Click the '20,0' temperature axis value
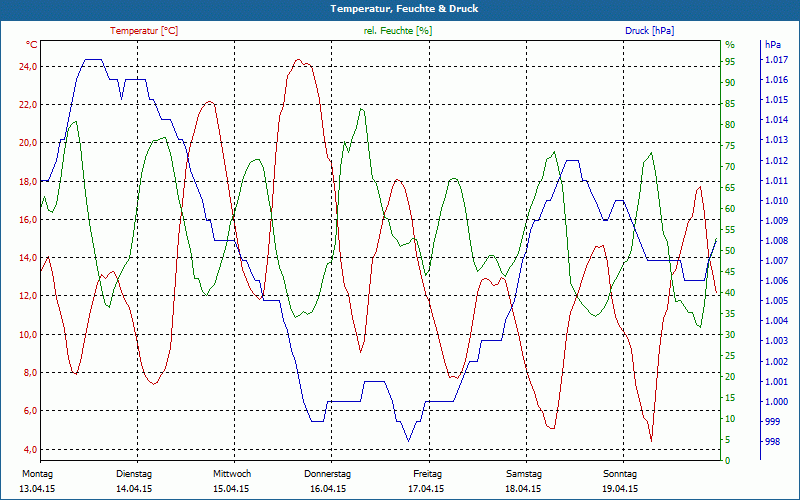The width and height of the screenshot is (800, 500). pos(28,143)
